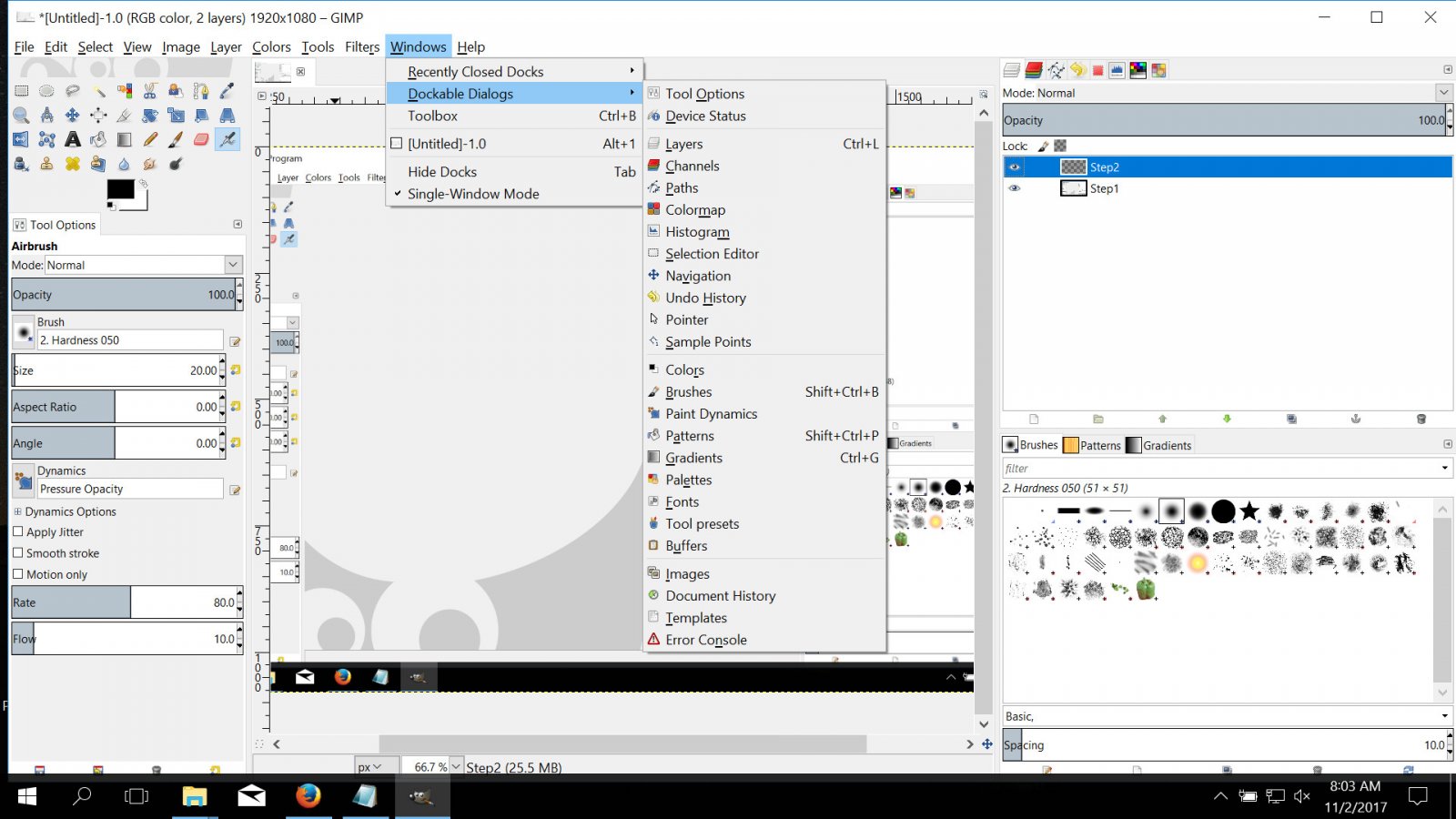Viewport: 1456px width, 819px height.
Task: Select the Paths tool in toolbox
Action: 201,90
